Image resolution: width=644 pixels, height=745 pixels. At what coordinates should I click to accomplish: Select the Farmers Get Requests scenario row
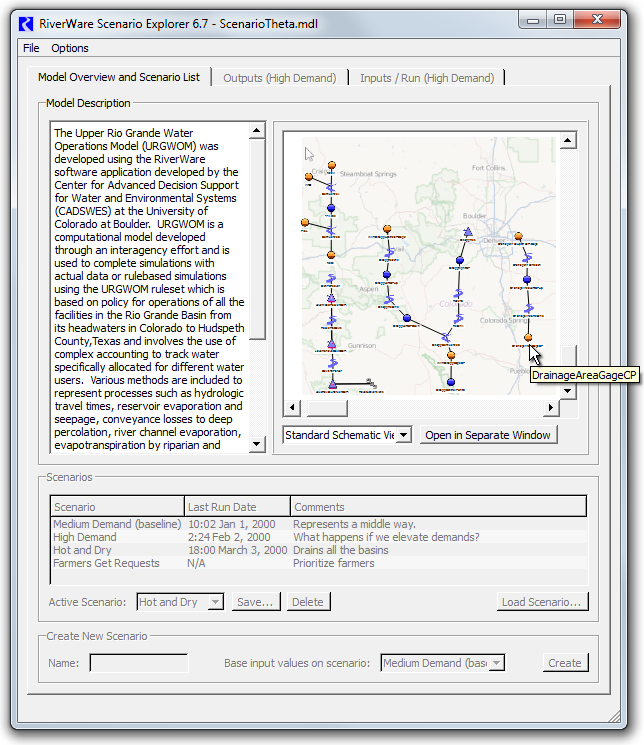coord(319,563)
